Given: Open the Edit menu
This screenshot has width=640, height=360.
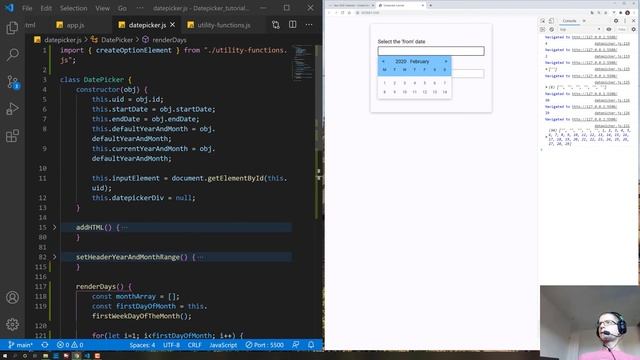Looking at the screenshot, I should [46, 8].
